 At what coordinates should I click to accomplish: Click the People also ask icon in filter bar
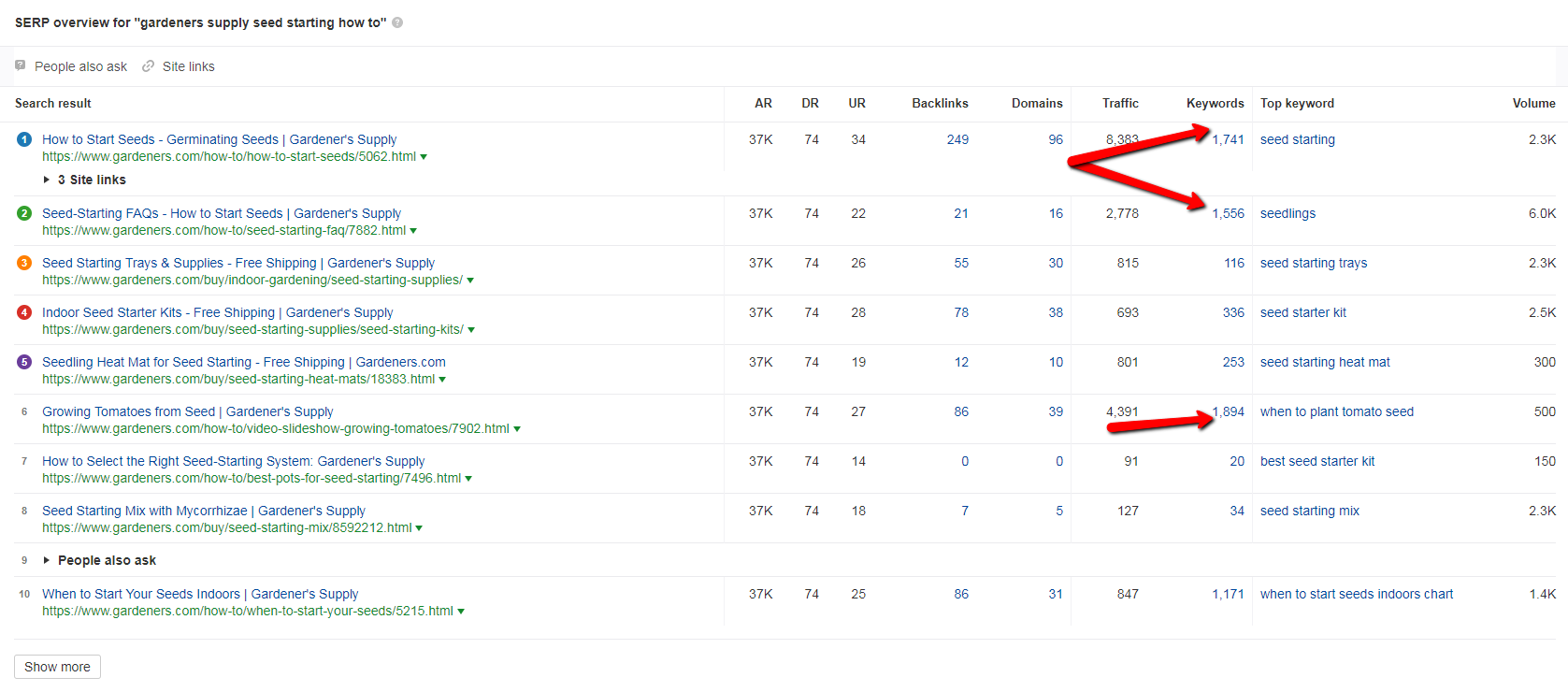pyautogui.click(x=21, y=65)
